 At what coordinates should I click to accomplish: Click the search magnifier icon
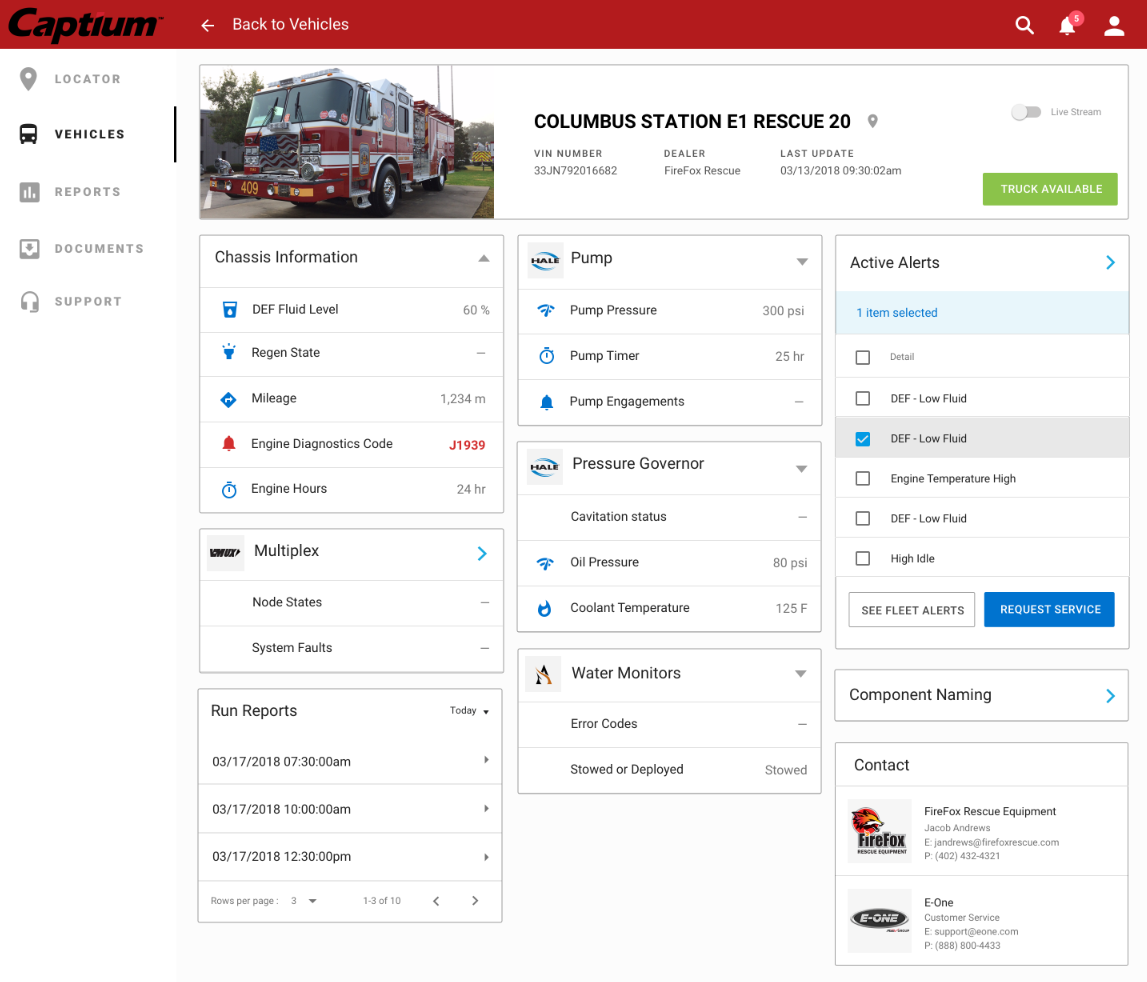[1024, 26]
